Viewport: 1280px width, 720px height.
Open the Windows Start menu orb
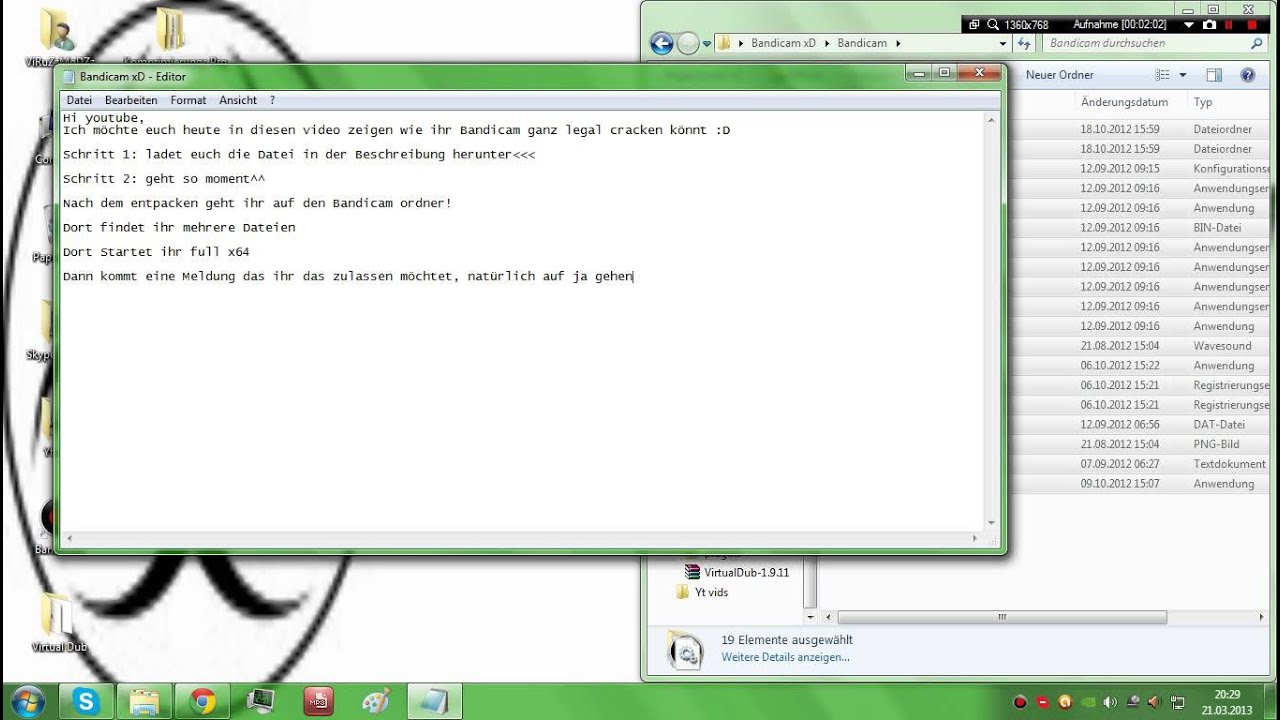27,700
